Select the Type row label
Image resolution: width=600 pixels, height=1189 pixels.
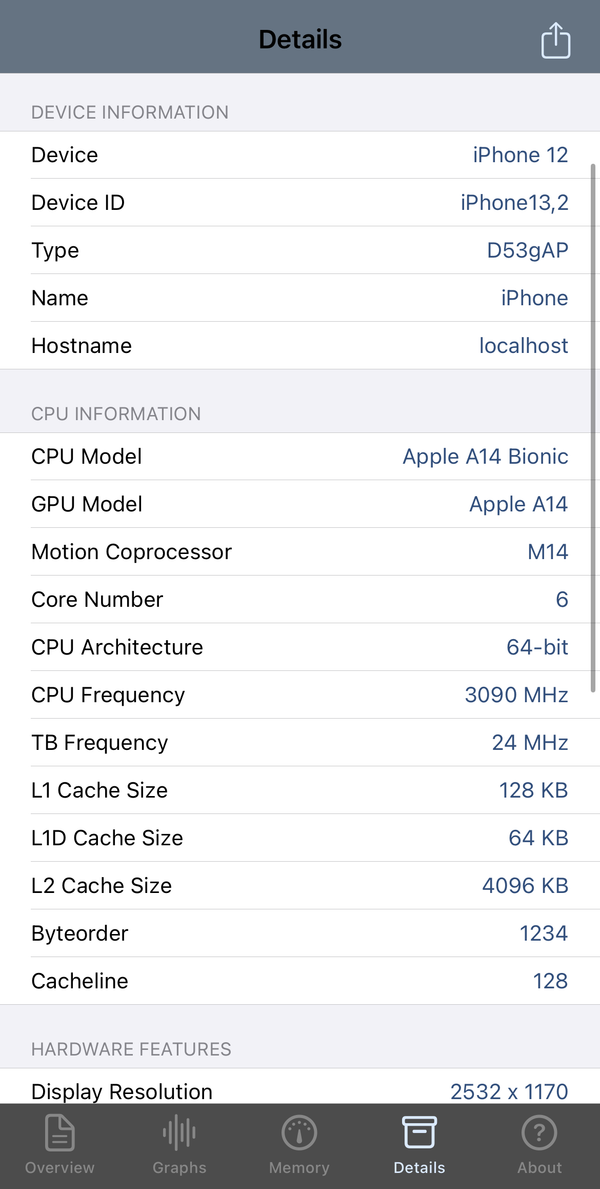(x=55, y=250)
